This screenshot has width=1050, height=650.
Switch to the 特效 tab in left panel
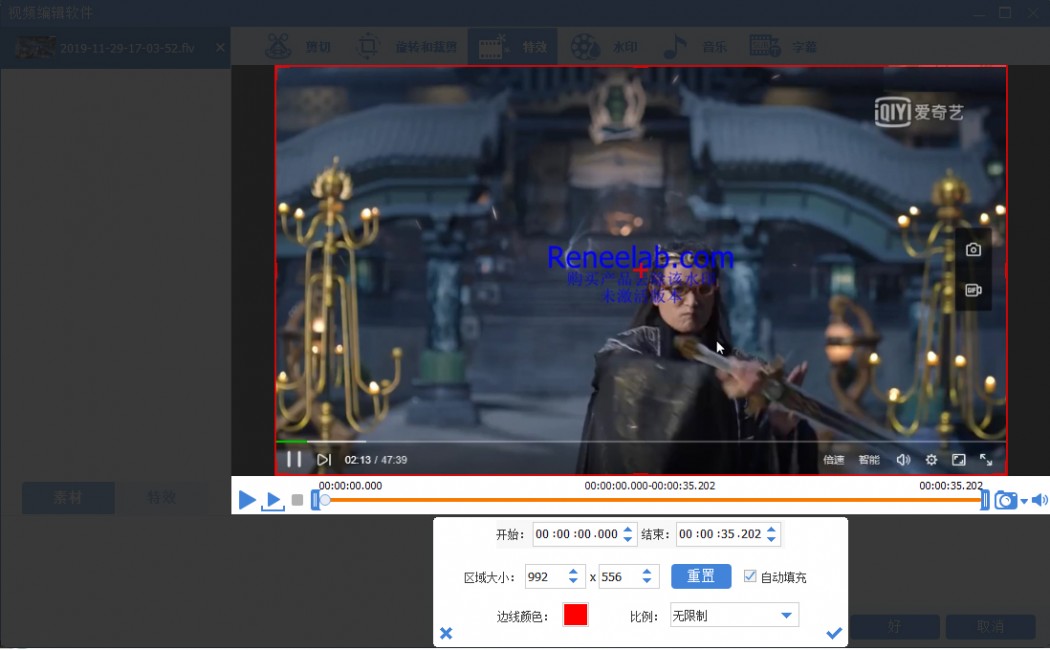(161, 497)
